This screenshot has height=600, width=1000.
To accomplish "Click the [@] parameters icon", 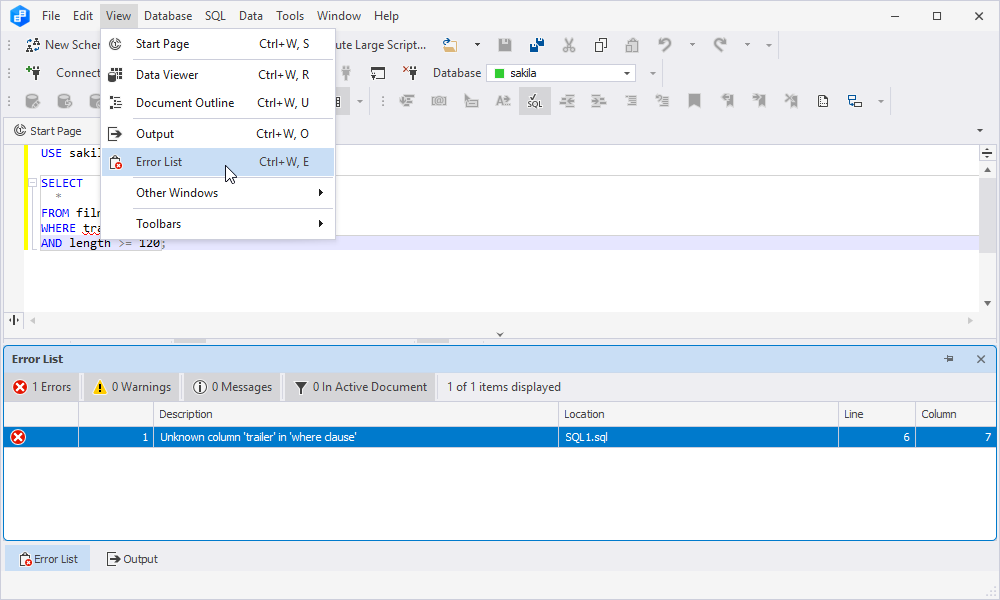I will point(439,101).
